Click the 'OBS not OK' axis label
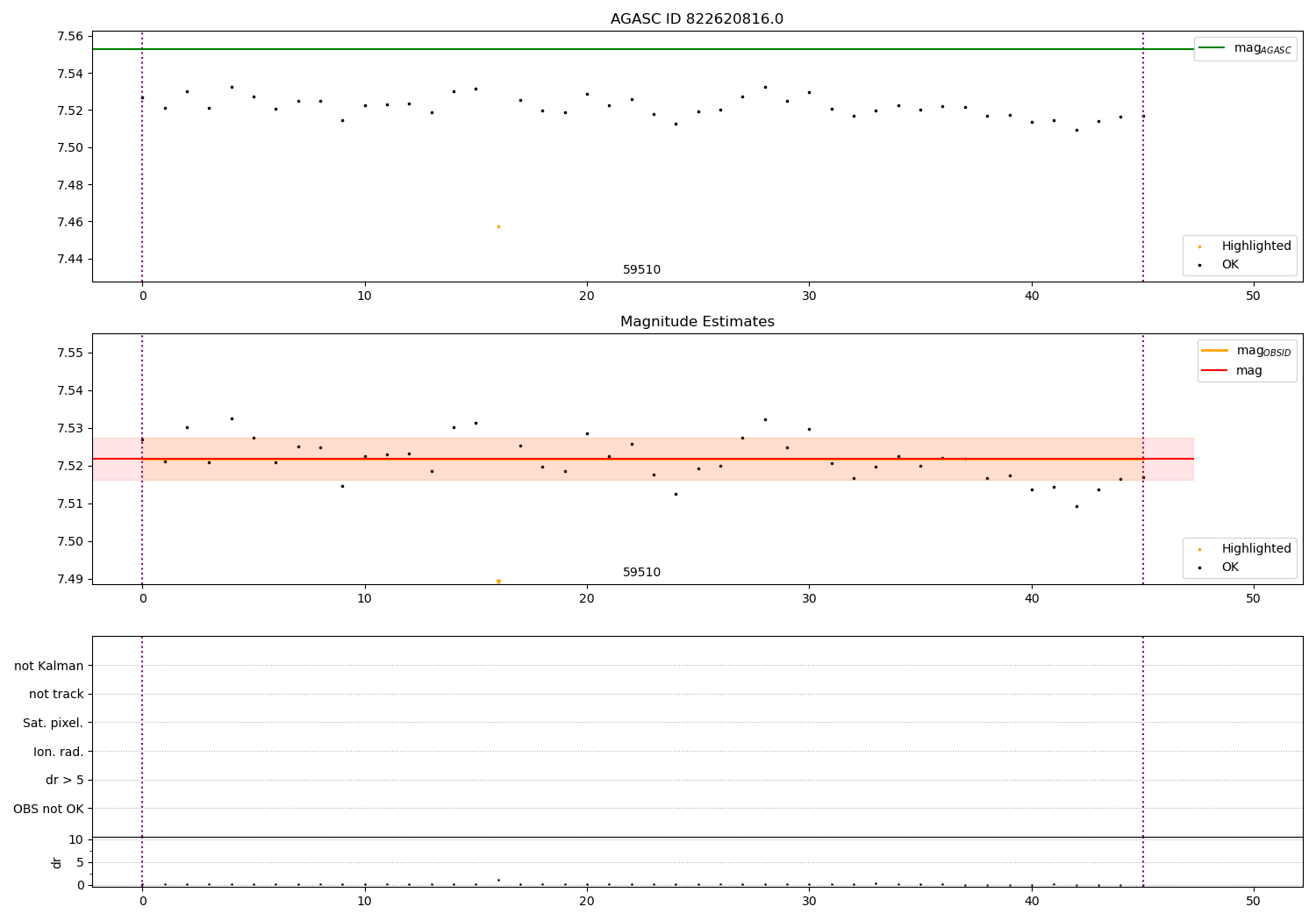Image resolution: width=1316 pixels, height=921 pixels. [x=48, y=809]
